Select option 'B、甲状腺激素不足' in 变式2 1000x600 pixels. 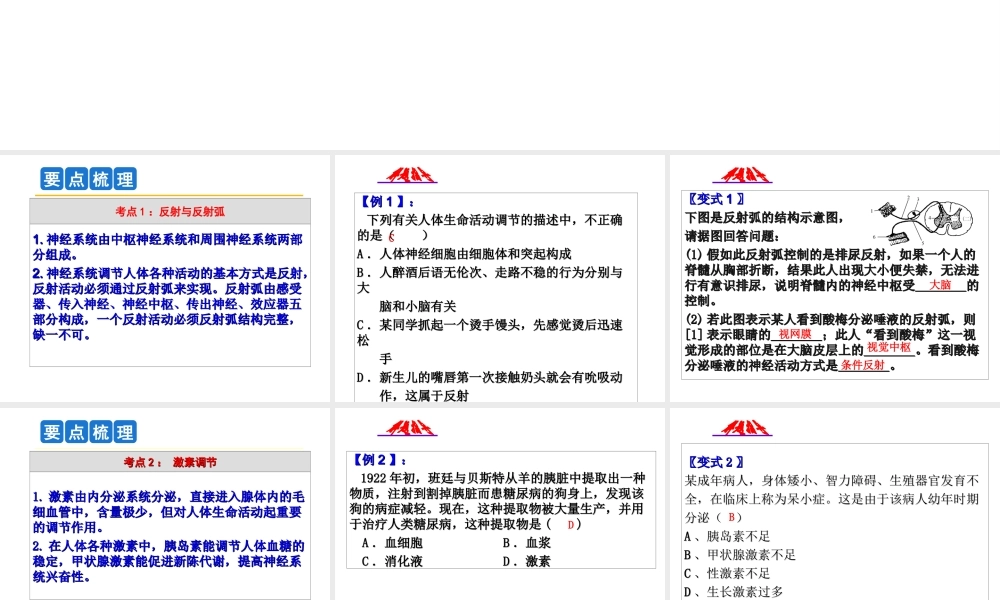click(x=740, y=555)
